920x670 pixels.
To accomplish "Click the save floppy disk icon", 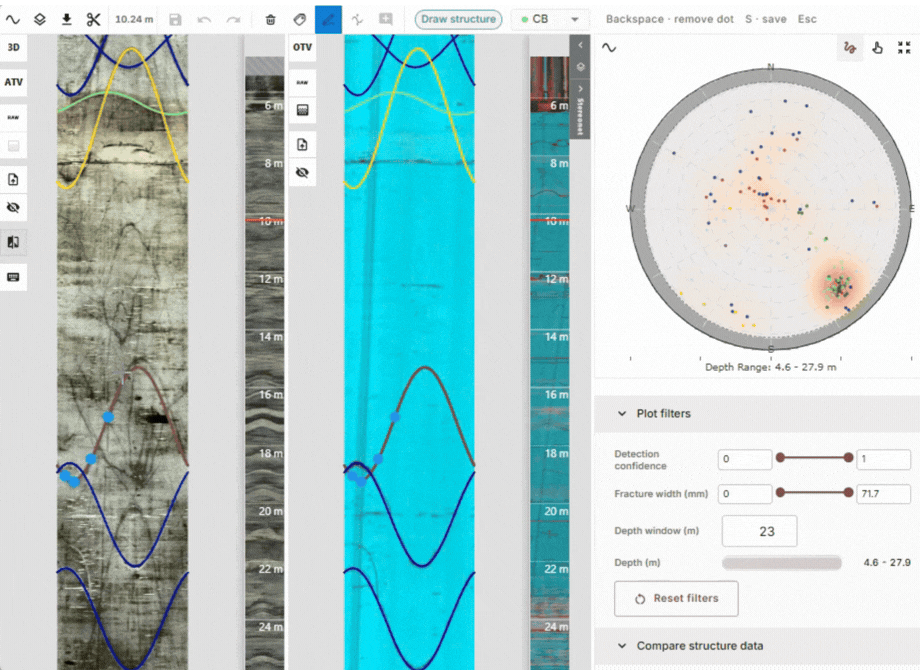I will pyautogui.click(x=175, y=19).
